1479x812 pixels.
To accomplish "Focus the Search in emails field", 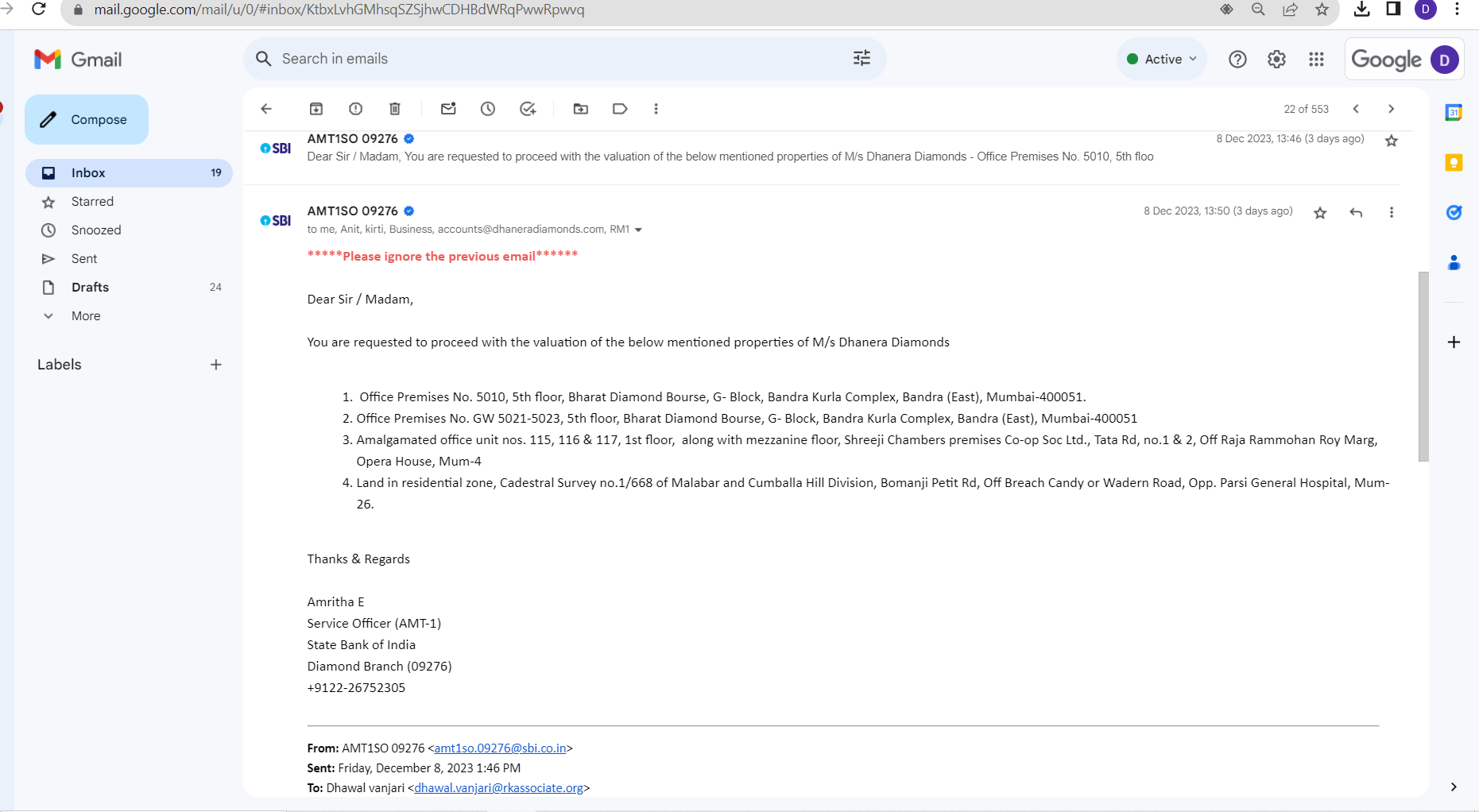I will pos(564,59).
